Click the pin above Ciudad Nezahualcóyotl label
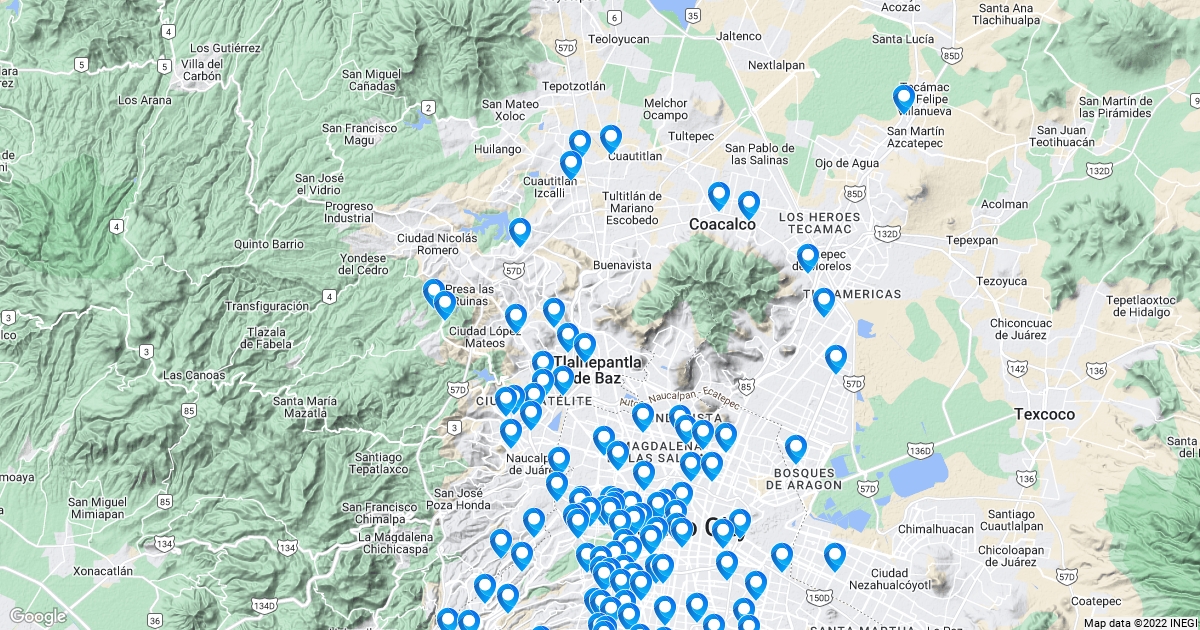 pos(835,557)
